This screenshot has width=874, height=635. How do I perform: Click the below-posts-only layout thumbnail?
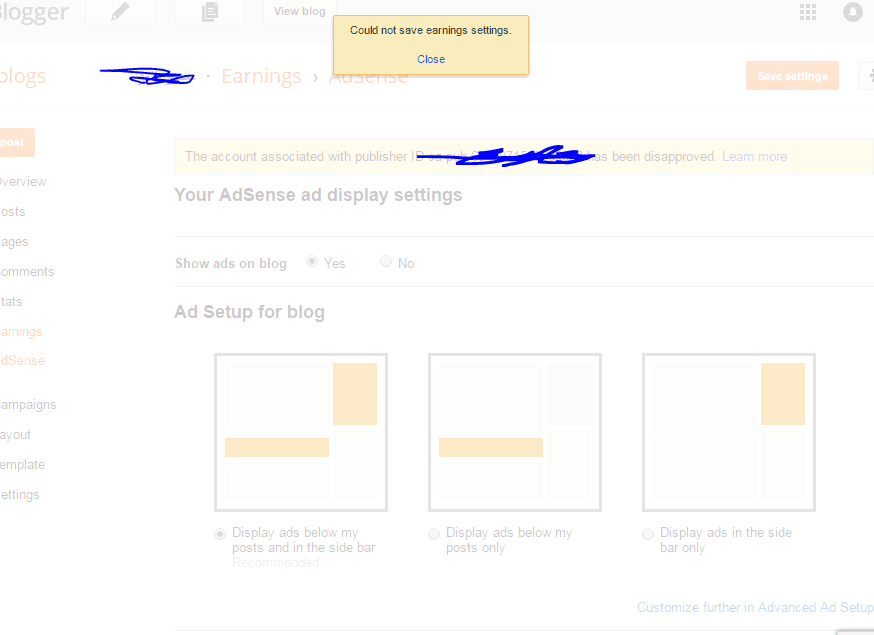[x=514, y=432]
